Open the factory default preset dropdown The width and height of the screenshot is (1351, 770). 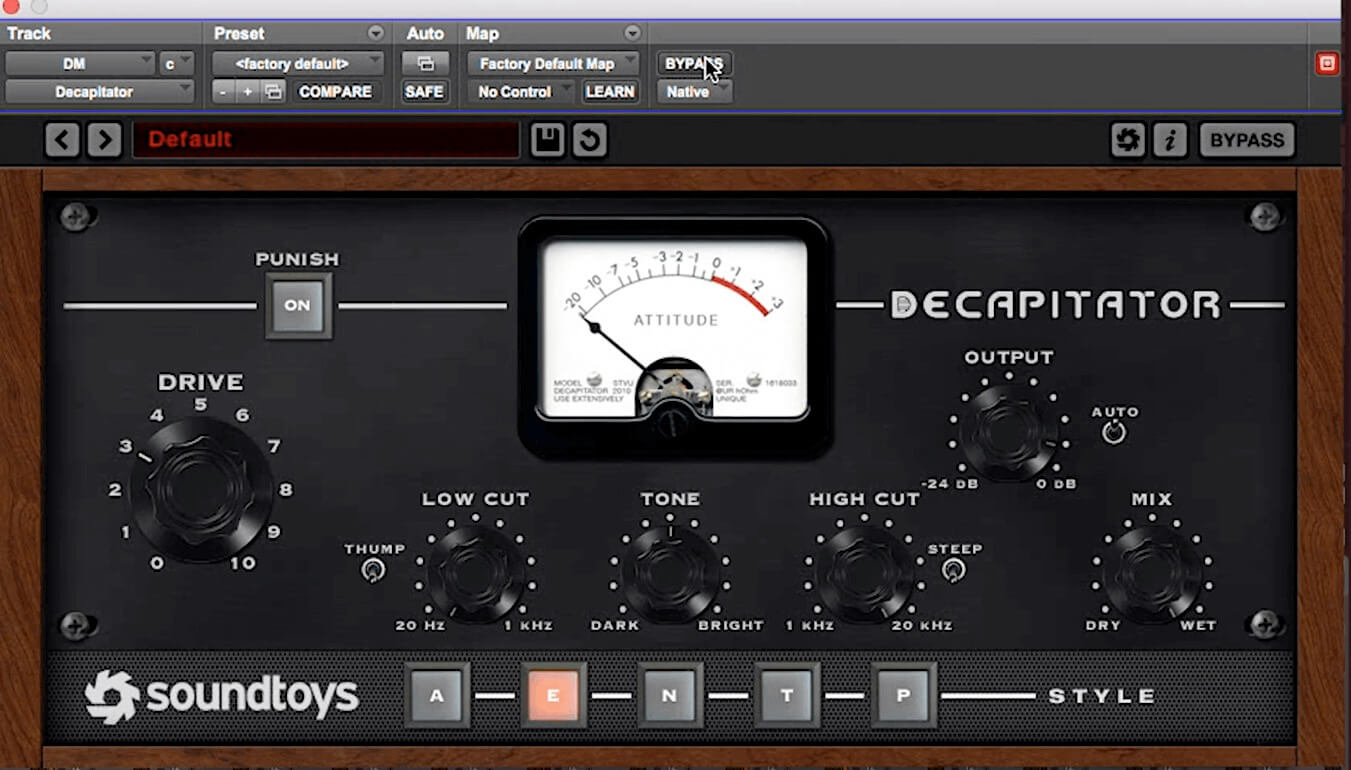(x=298, y=63)
